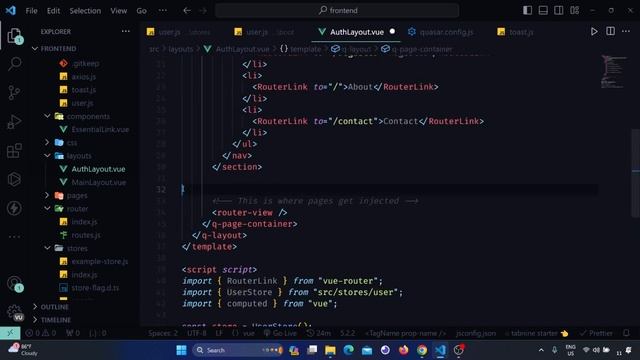Image resolution: width=640 pixels, height=360 pixels.
Task: Open the Thunder Client lightning bolt icon
Action: point(14,208)
